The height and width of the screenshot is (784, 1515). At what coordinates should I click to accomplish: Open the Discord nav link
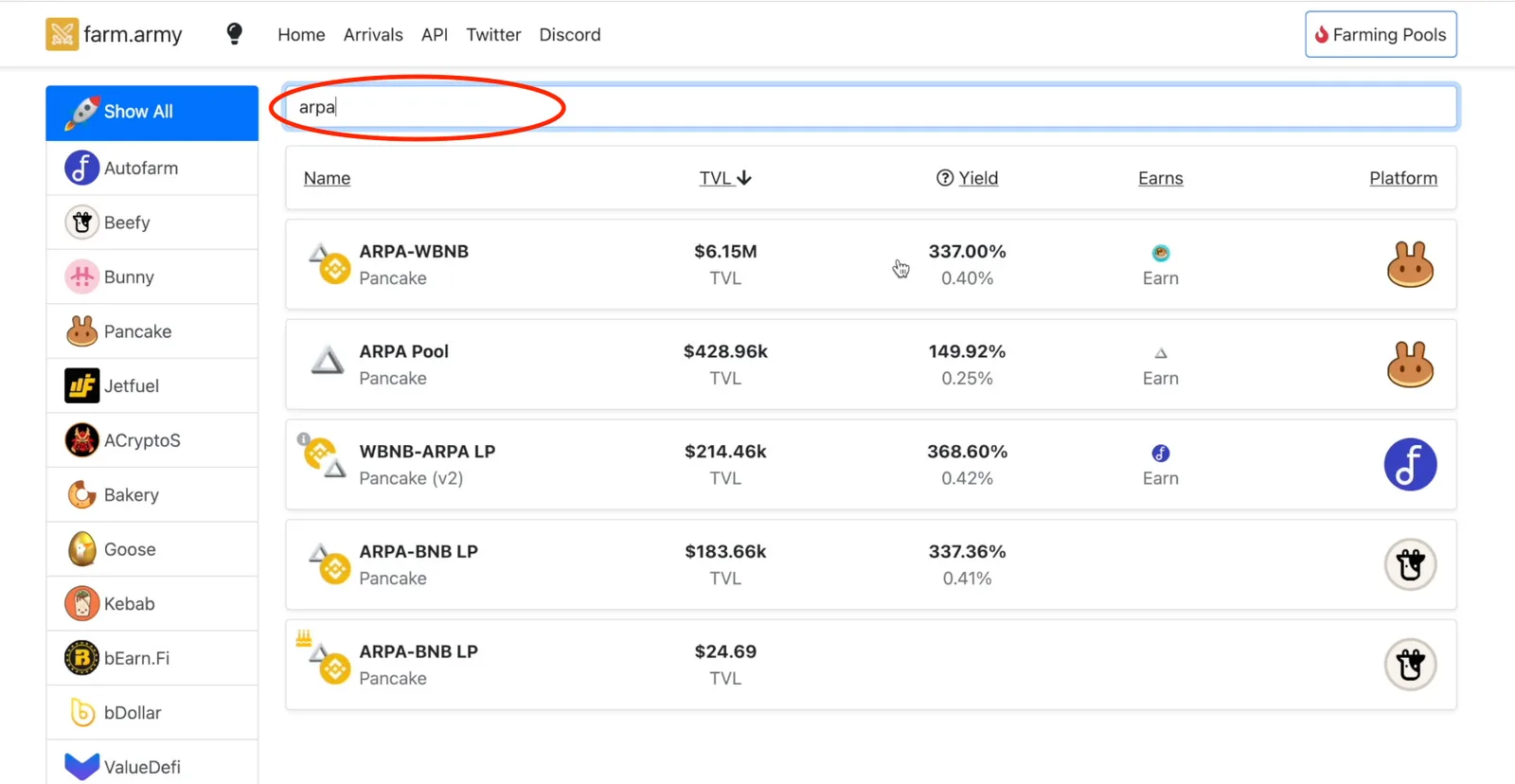pos(570,35)
